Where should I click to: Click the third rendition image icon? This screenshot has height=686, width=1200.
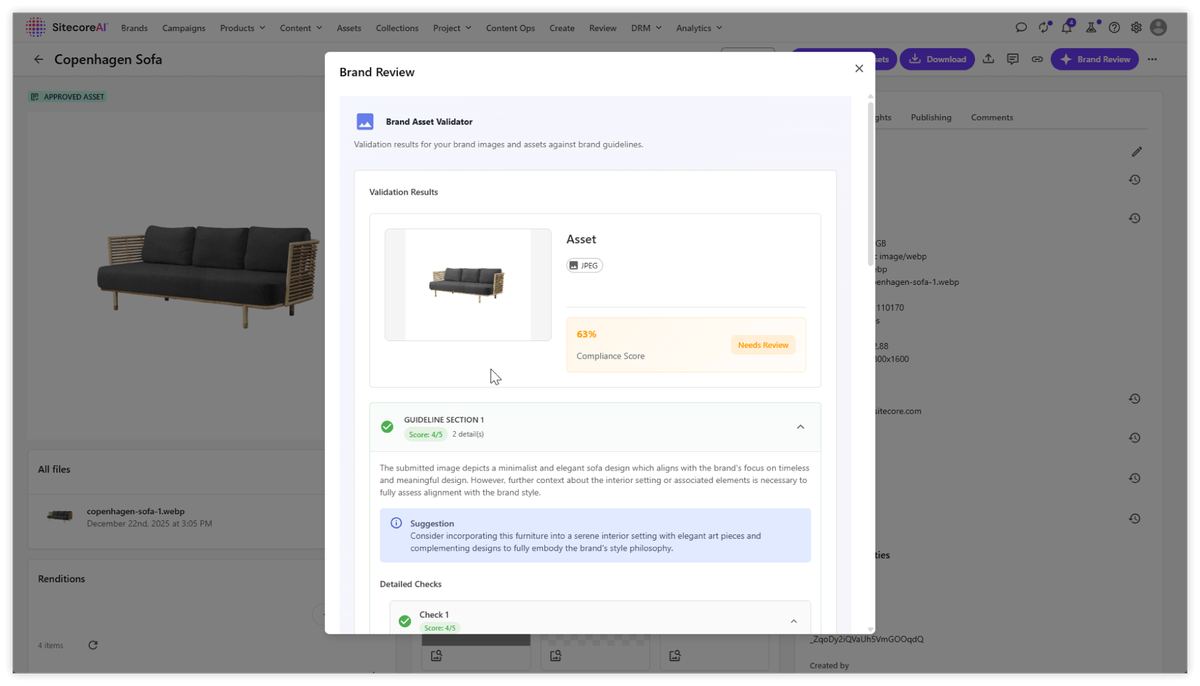coord(675,656)
